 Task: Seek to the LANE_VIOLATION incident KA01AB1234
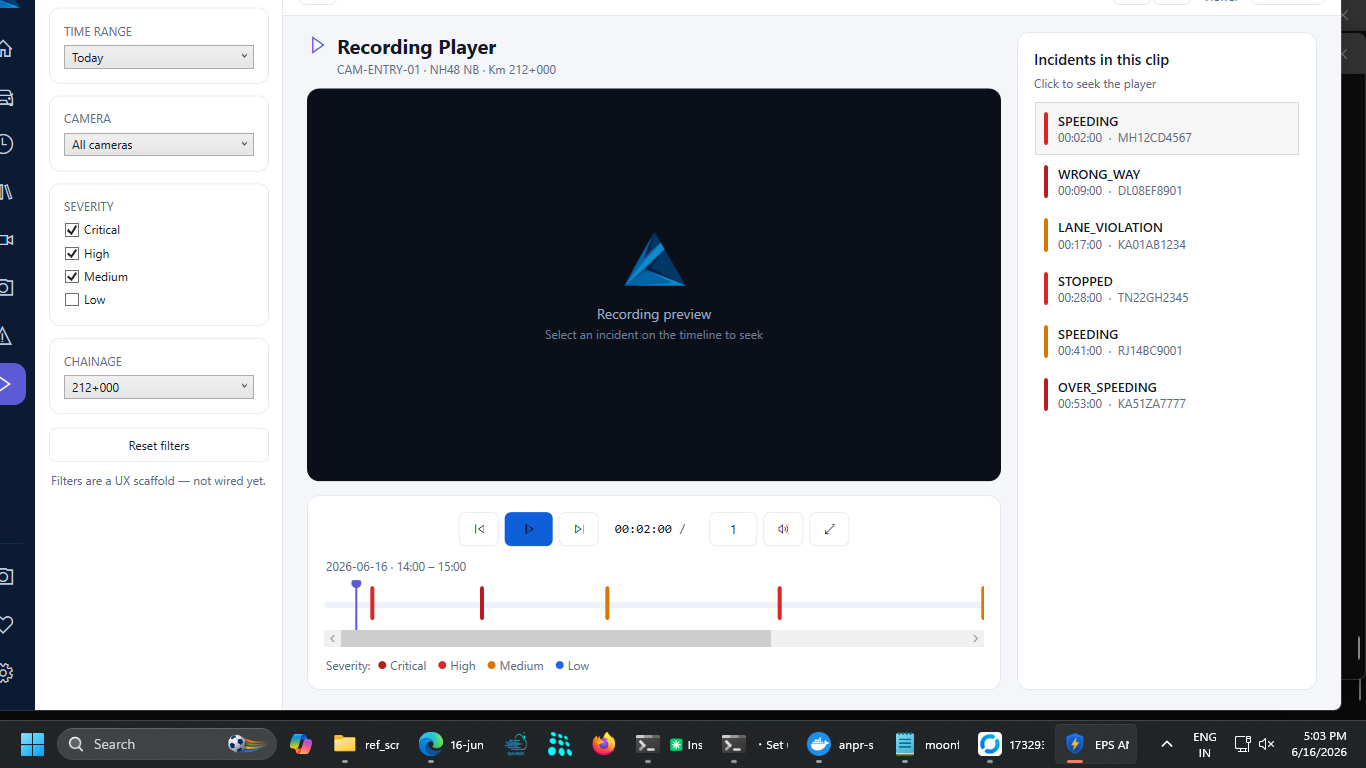coord(1167,235)
